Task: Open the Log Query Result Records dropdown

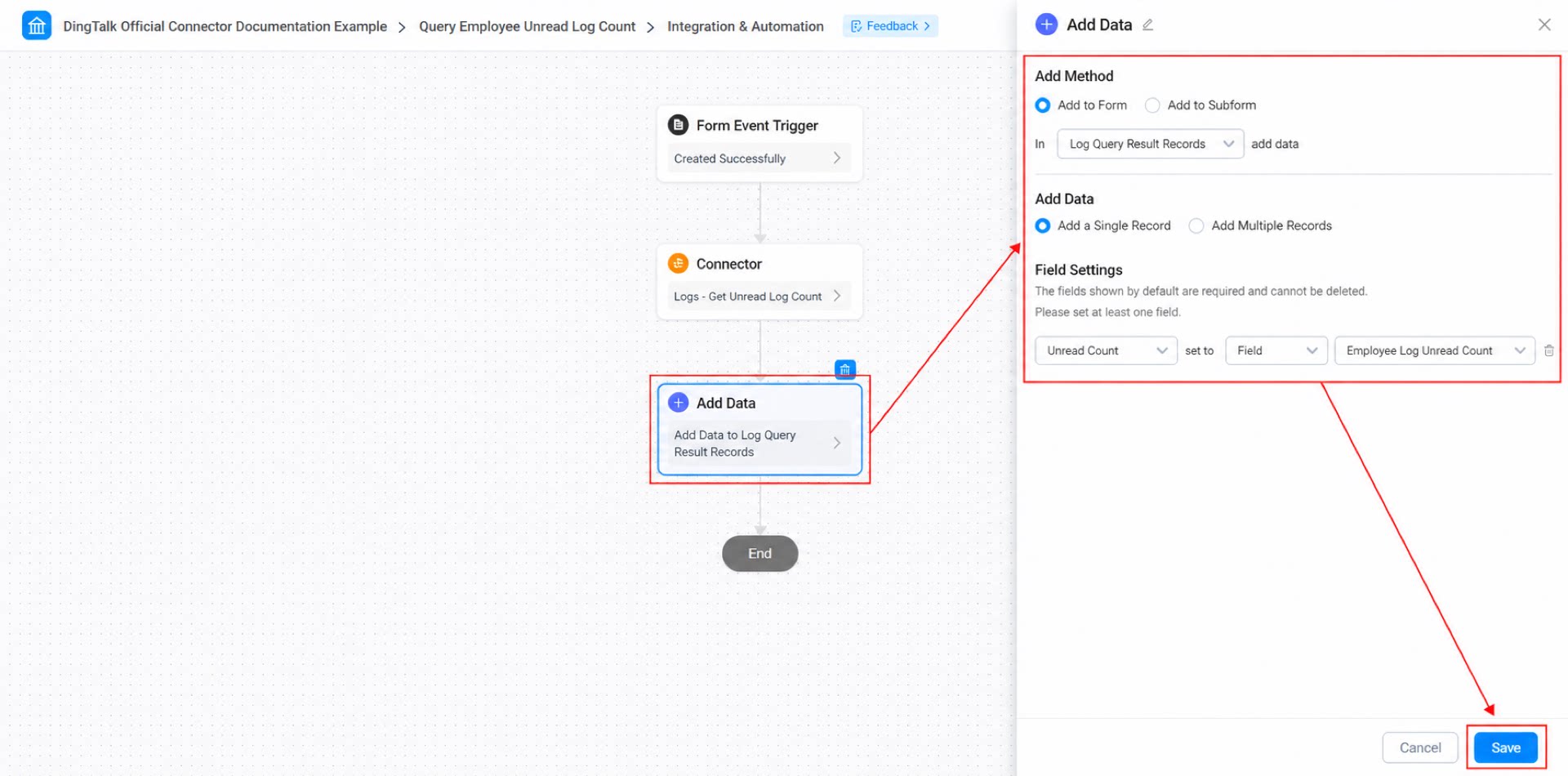Action: (x=1150, y=144)
